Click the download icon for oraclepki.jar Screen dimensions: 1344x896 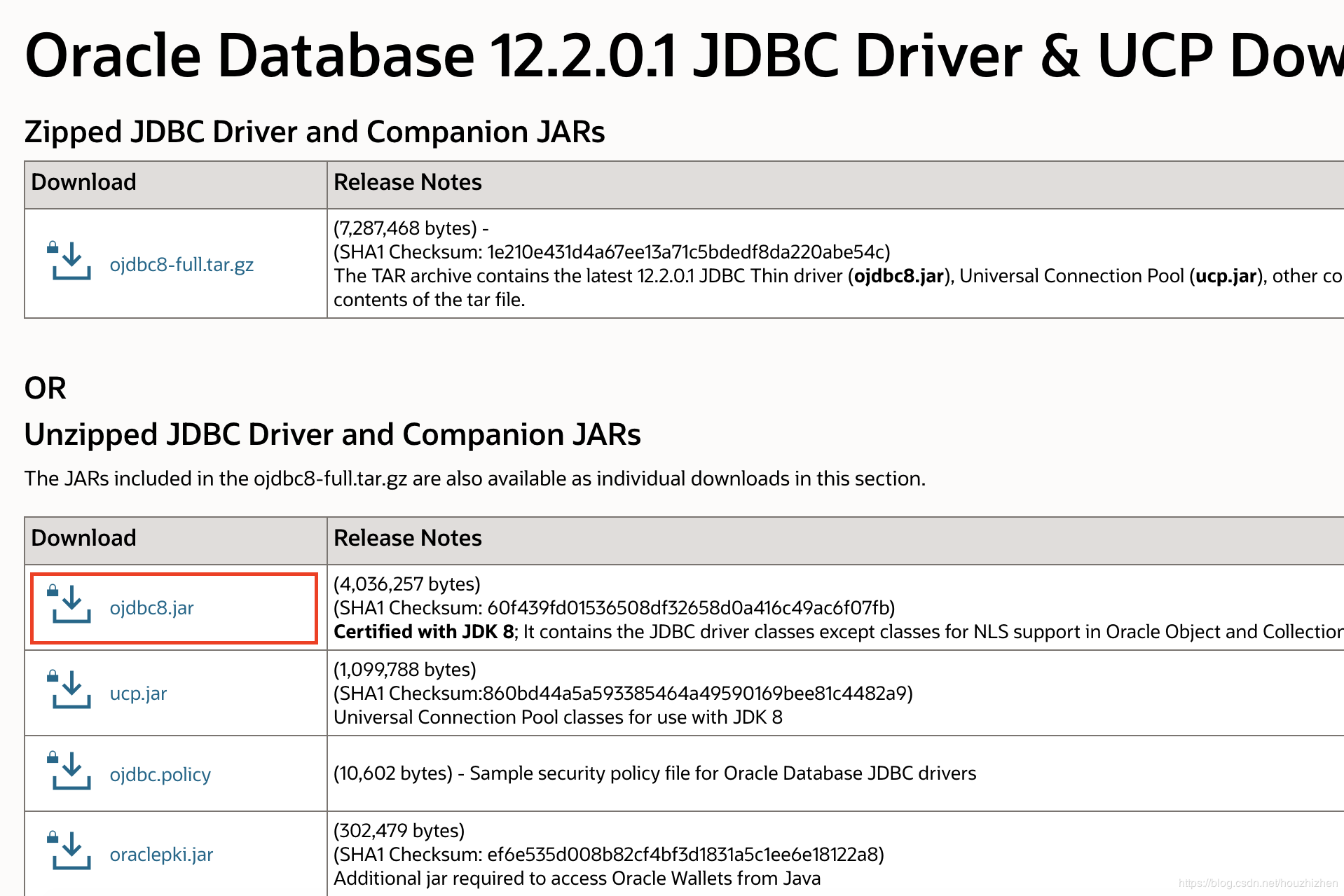[69, 851]
